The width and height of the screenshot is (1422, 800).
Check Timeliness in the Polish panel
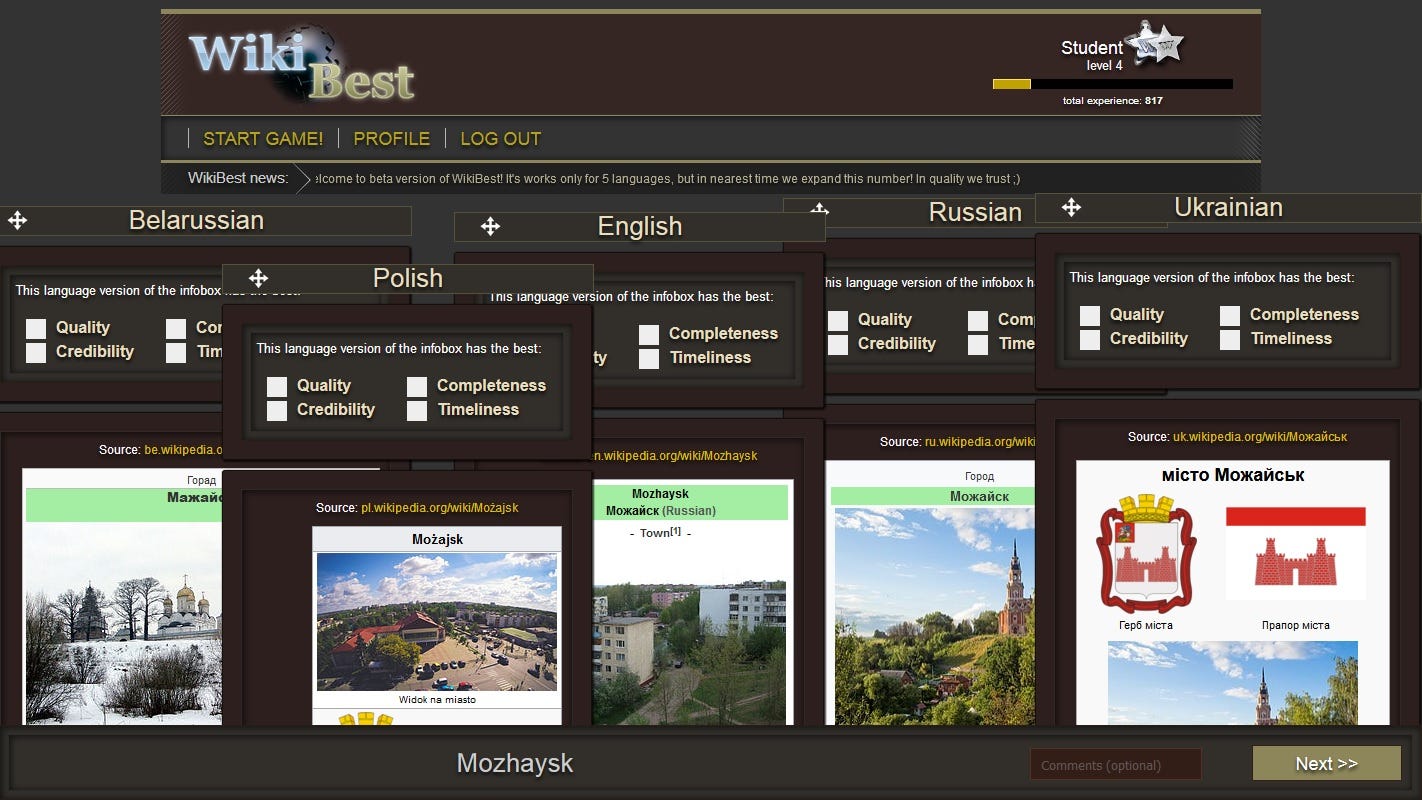417,410
